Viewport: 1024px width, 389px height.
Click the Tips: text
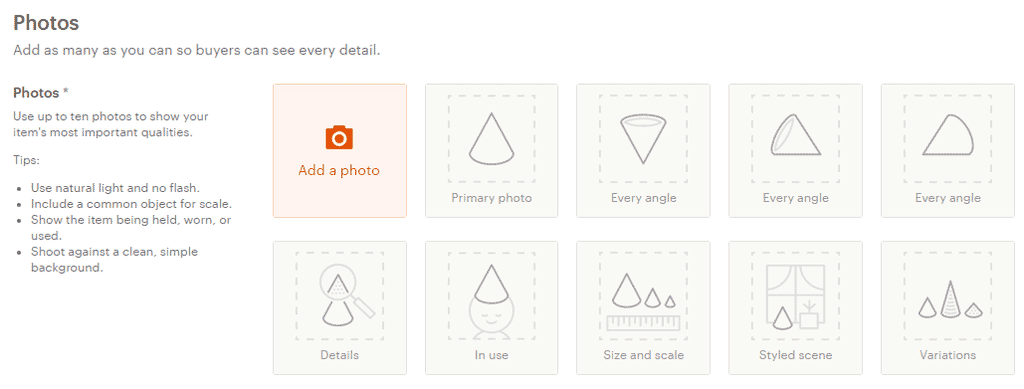[x=26, y=160]
